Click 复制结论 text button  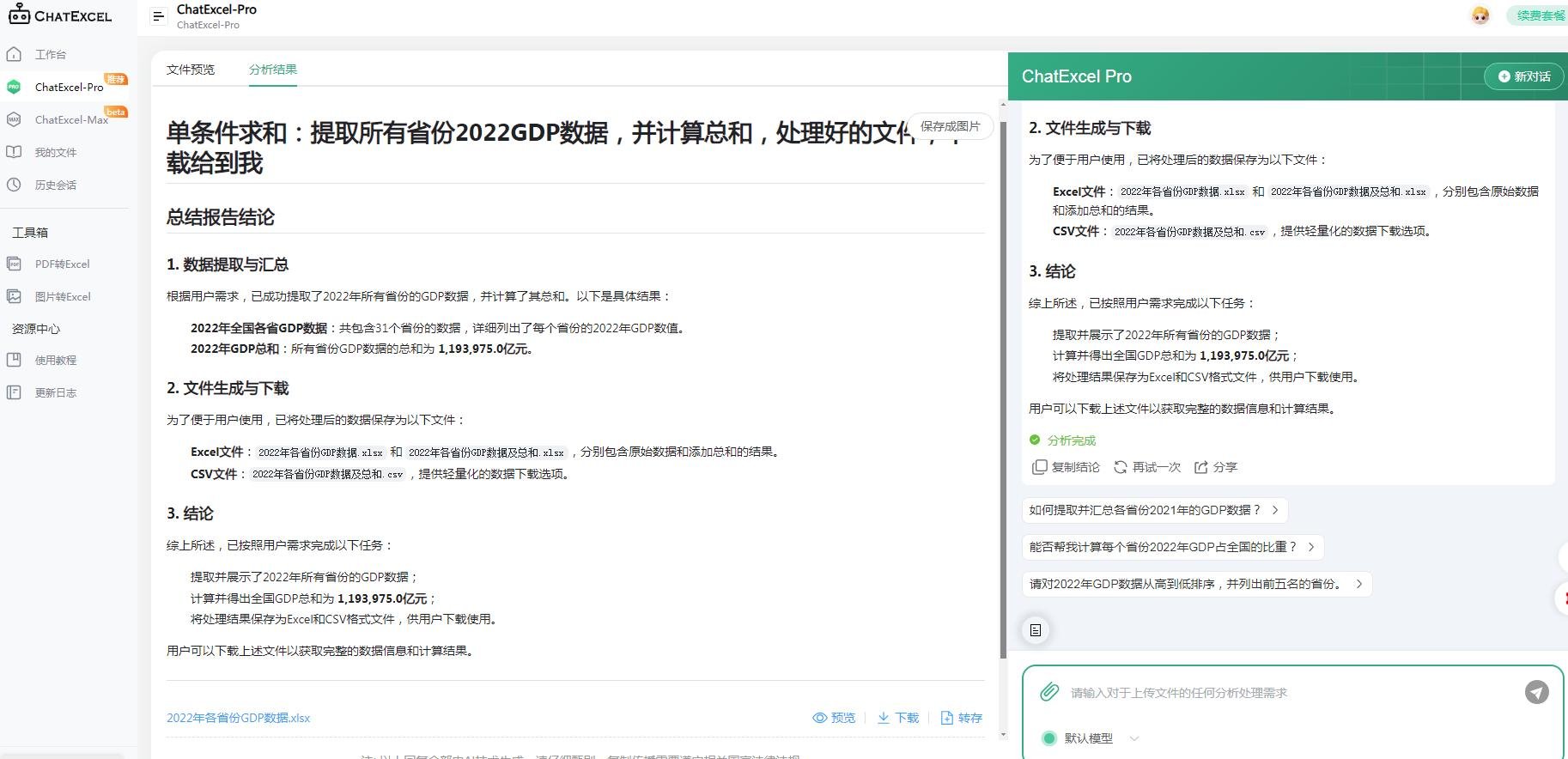coord(1075,467)
